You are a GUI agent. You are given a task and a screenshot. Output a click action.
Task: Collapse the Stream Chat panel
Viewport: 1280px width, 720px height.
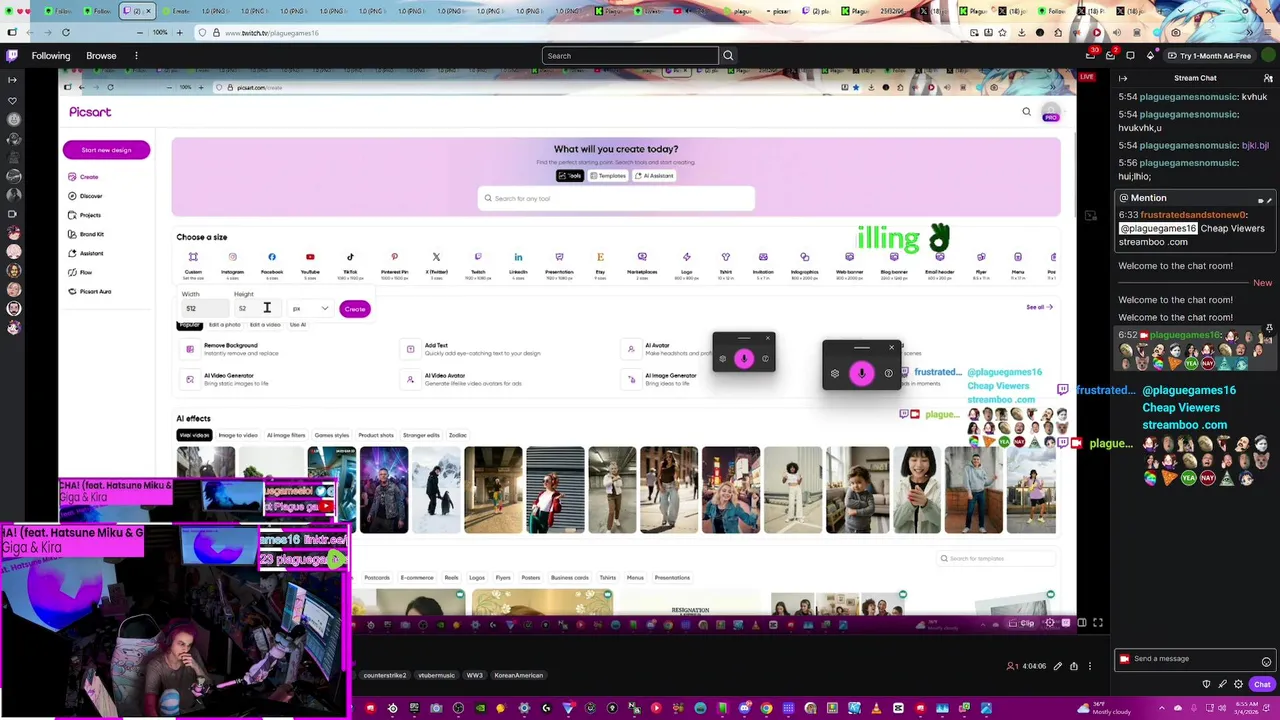point(1123,78)
